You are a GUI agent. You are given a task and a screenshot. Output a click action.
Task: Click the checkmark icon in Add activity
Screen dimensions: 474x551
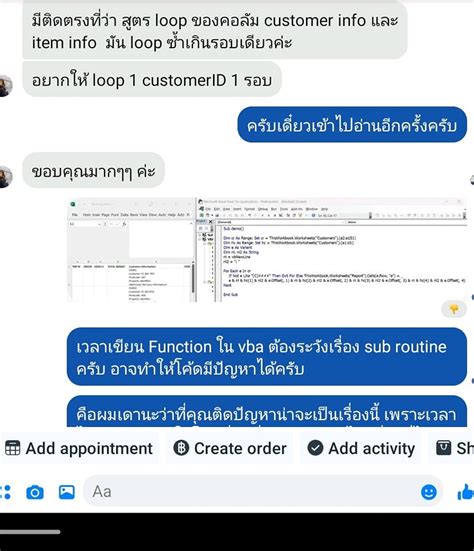pos(315,448)
